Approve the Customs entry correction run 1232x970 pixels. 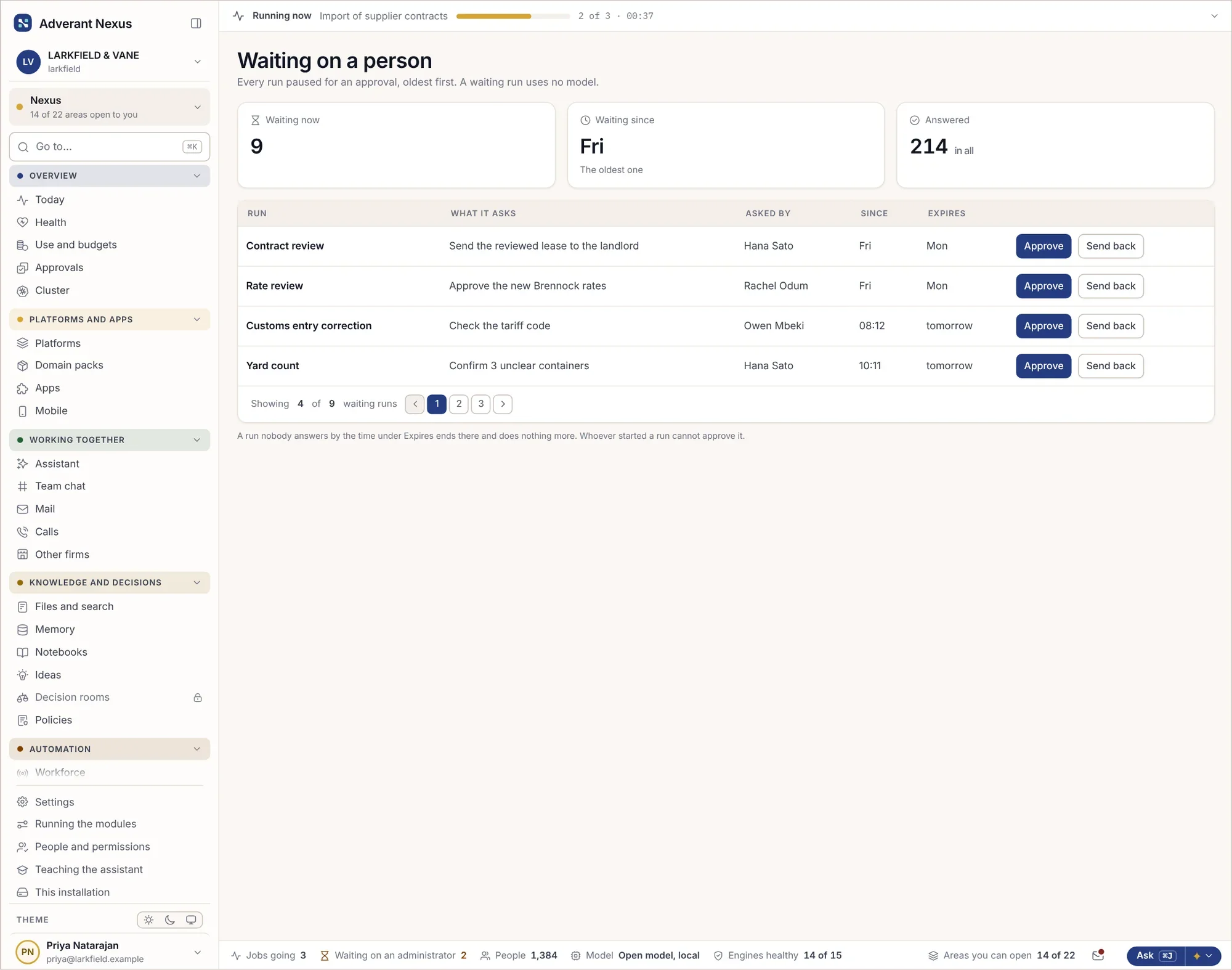(x=1044, y=326)
